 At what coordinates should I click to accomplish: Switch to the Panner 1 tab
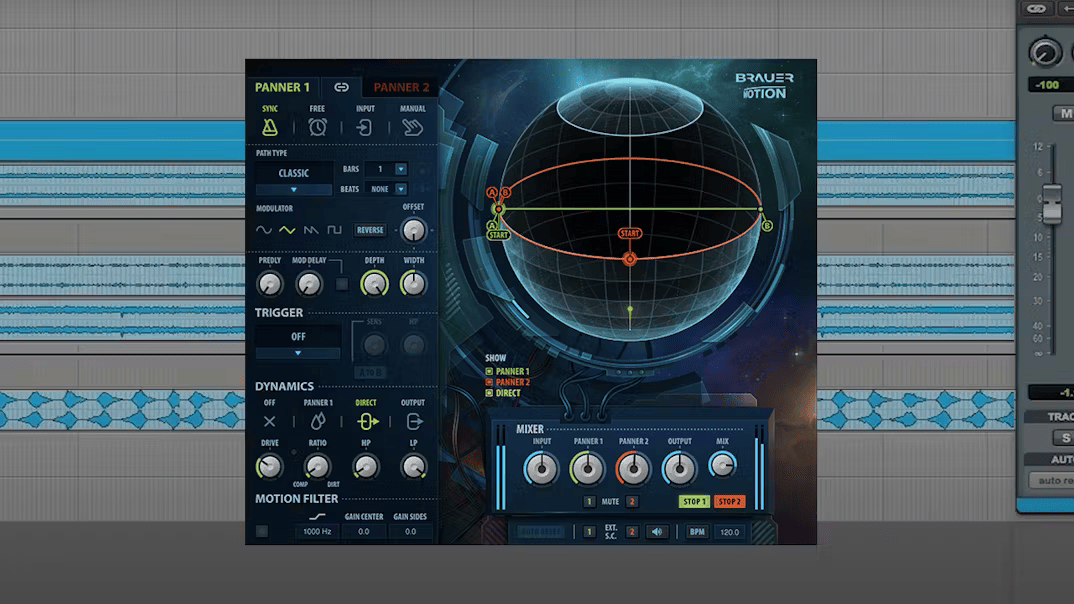[x=282, y=88]
